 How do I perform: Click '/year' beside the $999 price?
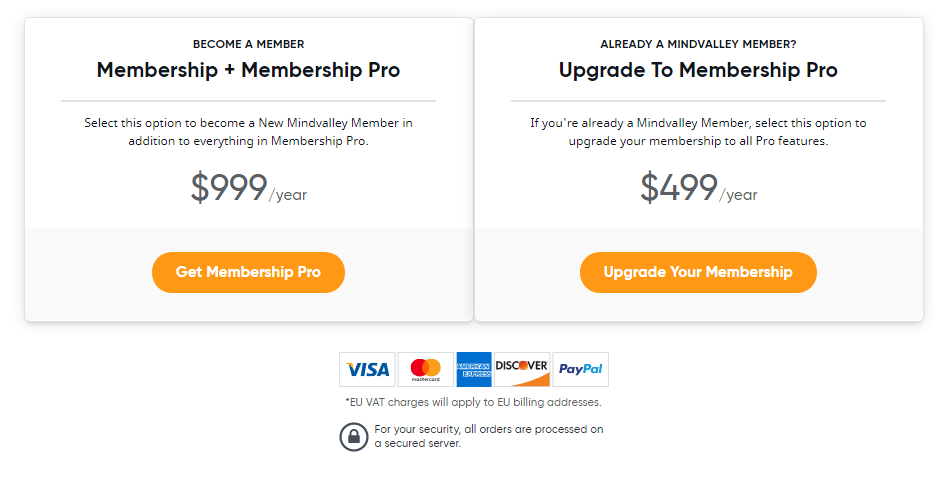point(288,195)
